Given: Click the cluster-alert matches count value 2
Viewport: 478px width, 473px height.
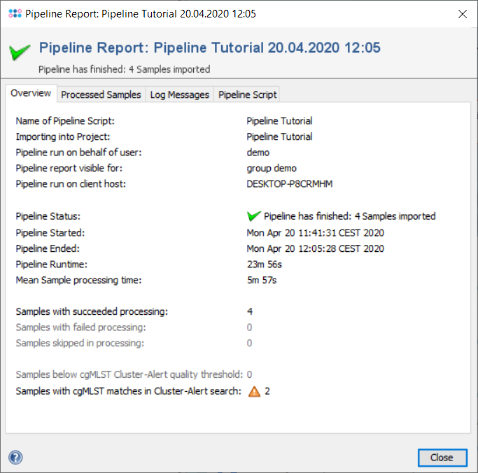Looking at the screenshot, I should tap(267, 391).
